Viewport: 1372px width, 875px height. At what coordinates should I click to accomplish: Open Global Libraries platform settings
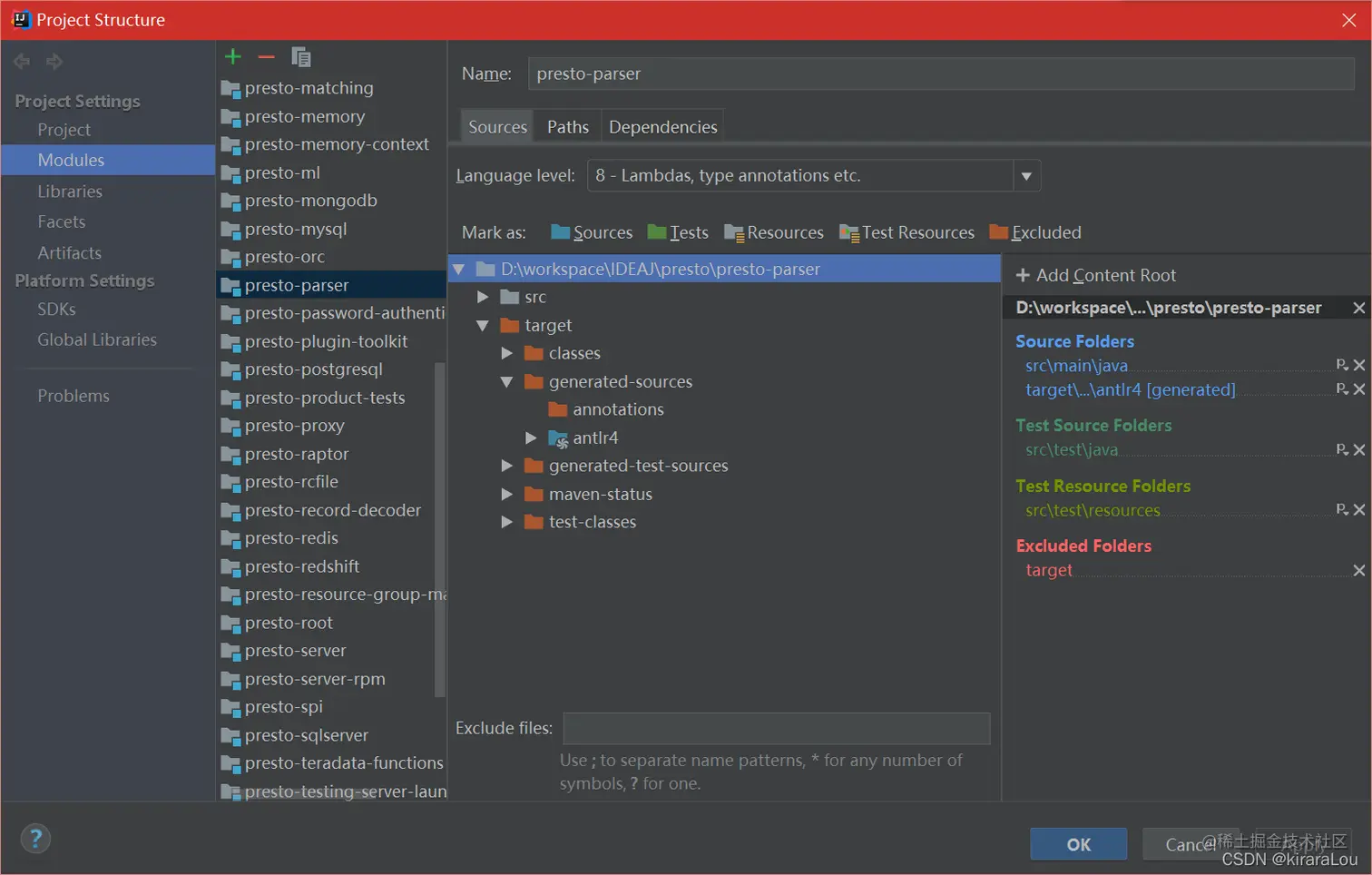point(97,339)
